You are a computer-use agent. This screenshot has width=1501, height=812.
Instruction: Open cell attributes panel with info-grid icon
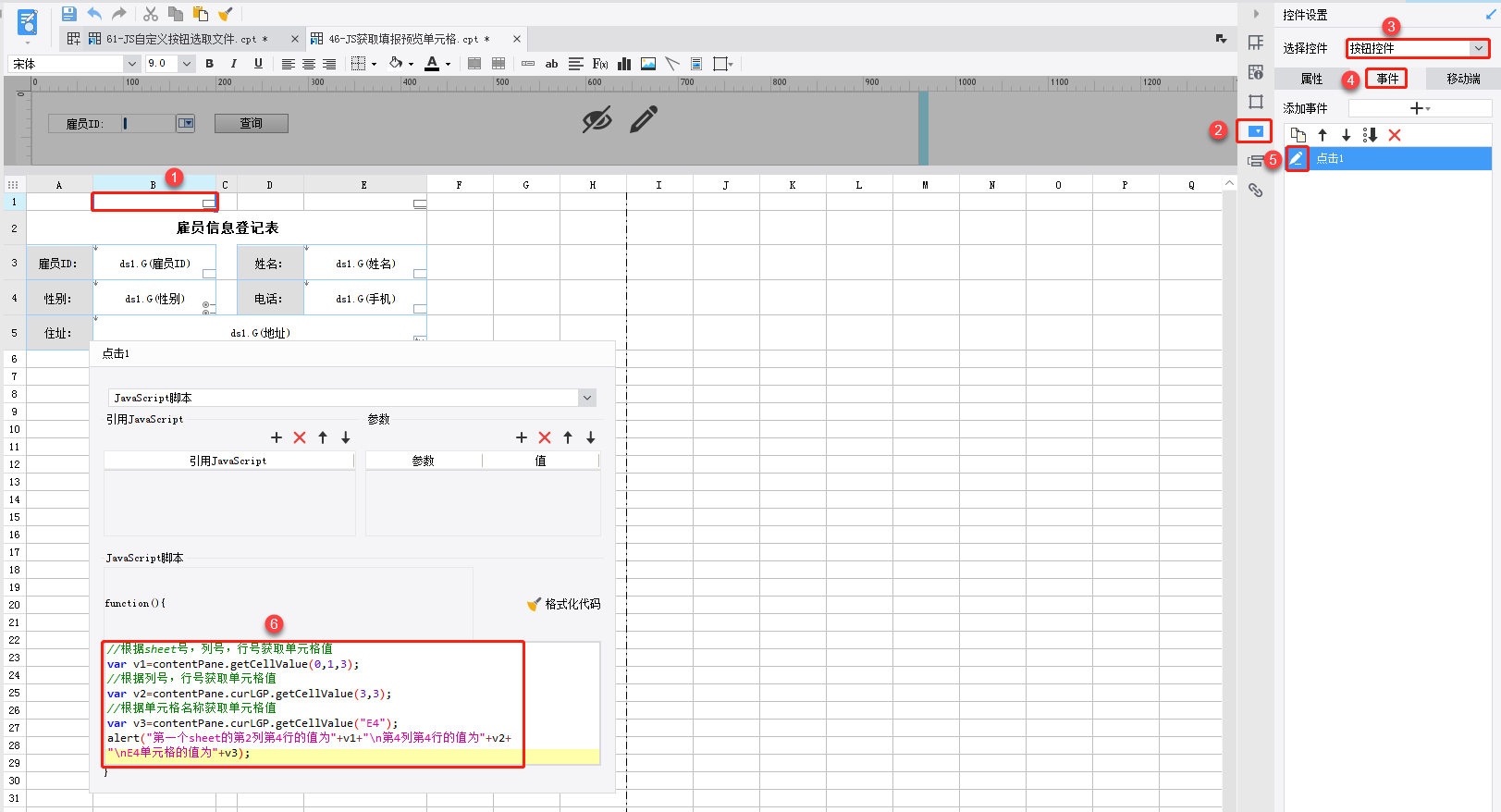click(x=1256, y=72)
